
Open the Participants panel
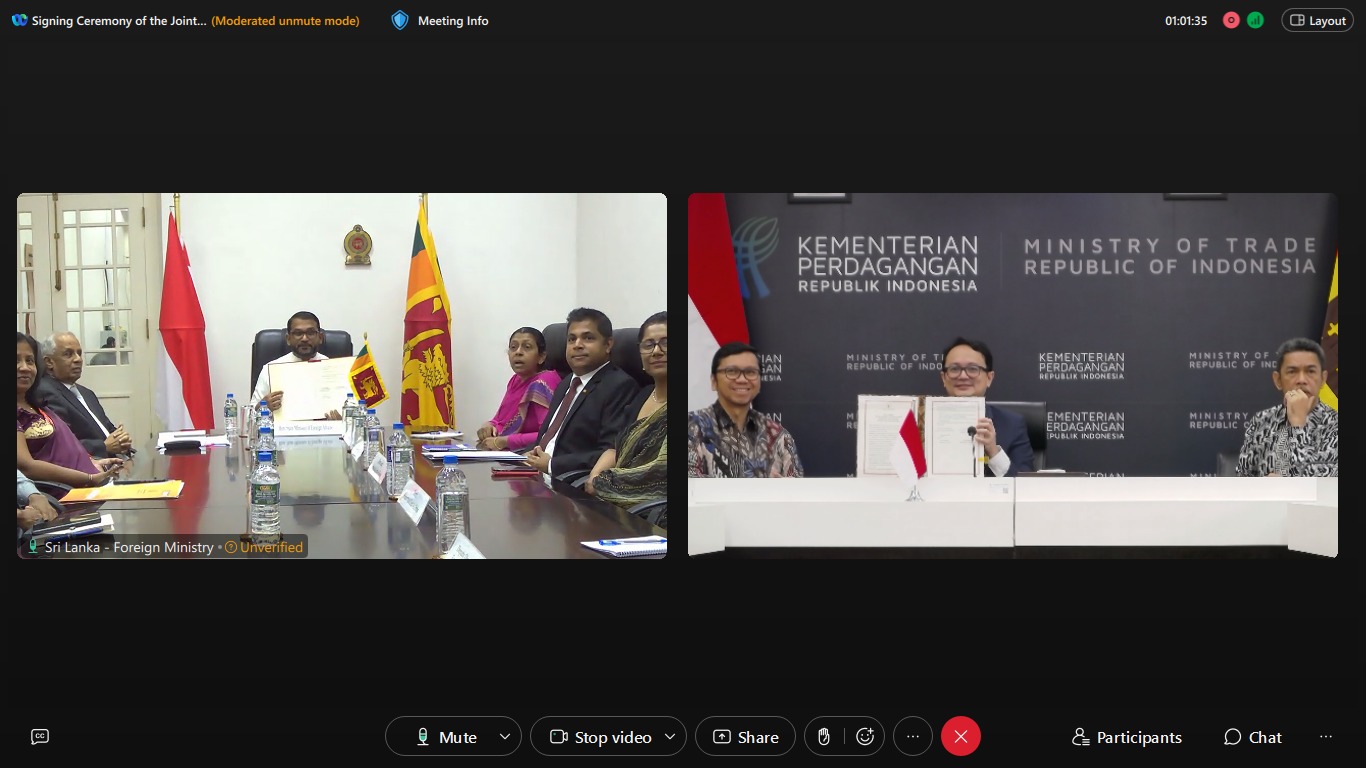click(x=1126, y=737)
